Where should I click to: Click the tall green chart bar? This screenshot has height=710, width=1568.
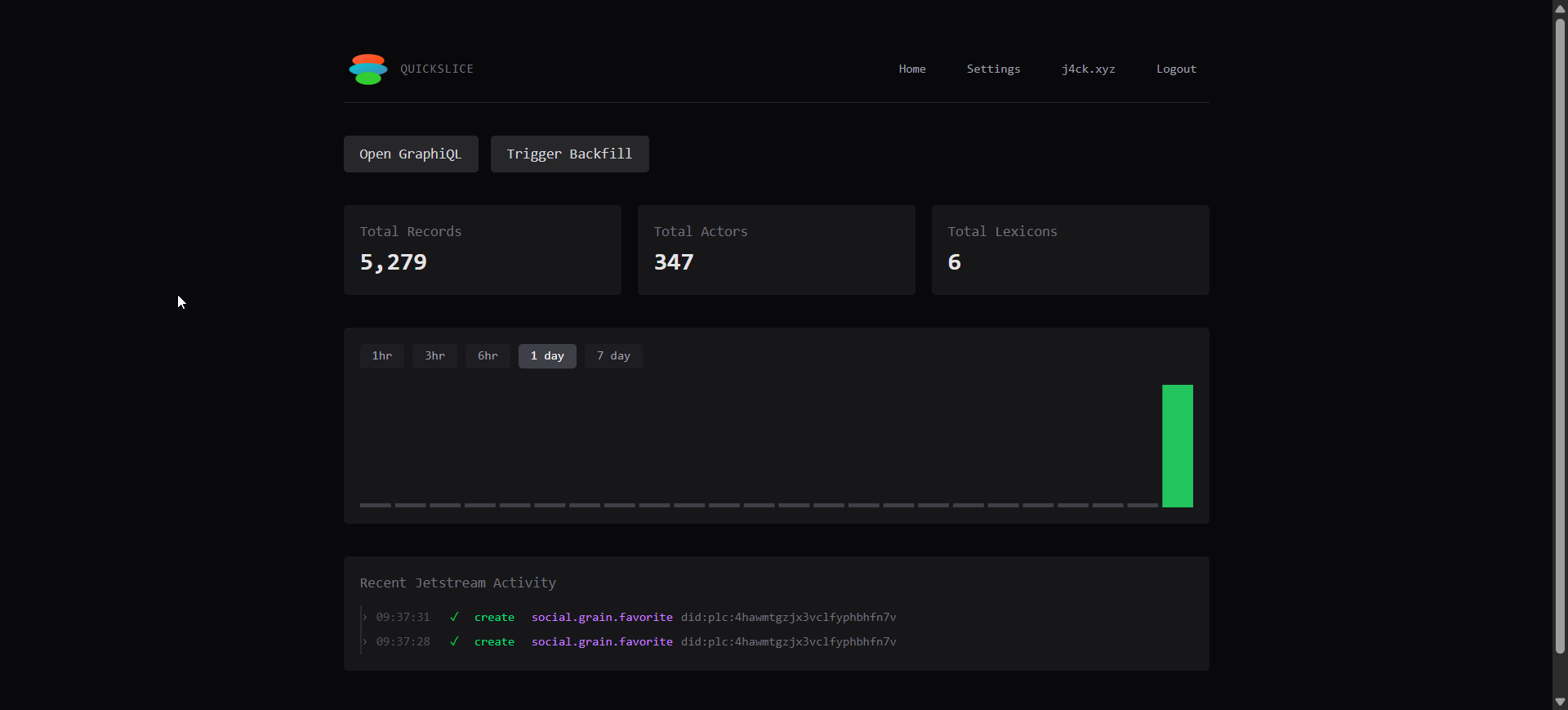[1177, 446]
